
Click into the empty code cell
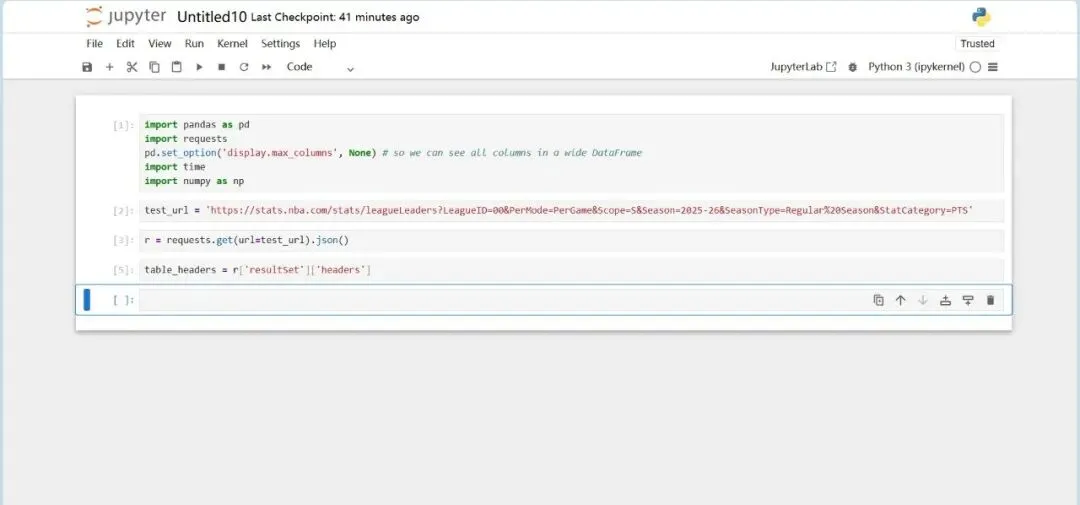[x=500, y=300]
